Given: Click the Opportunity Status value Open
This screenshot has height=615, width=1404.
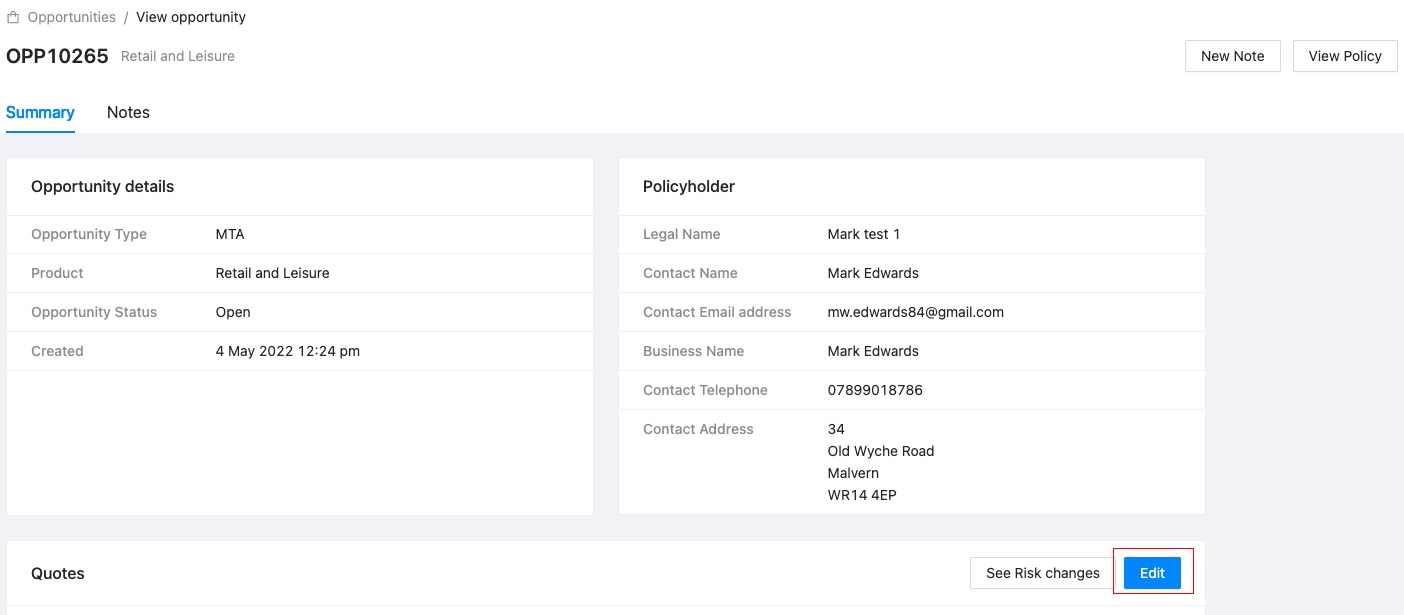Looking at the screenshot, I should 233,312.
